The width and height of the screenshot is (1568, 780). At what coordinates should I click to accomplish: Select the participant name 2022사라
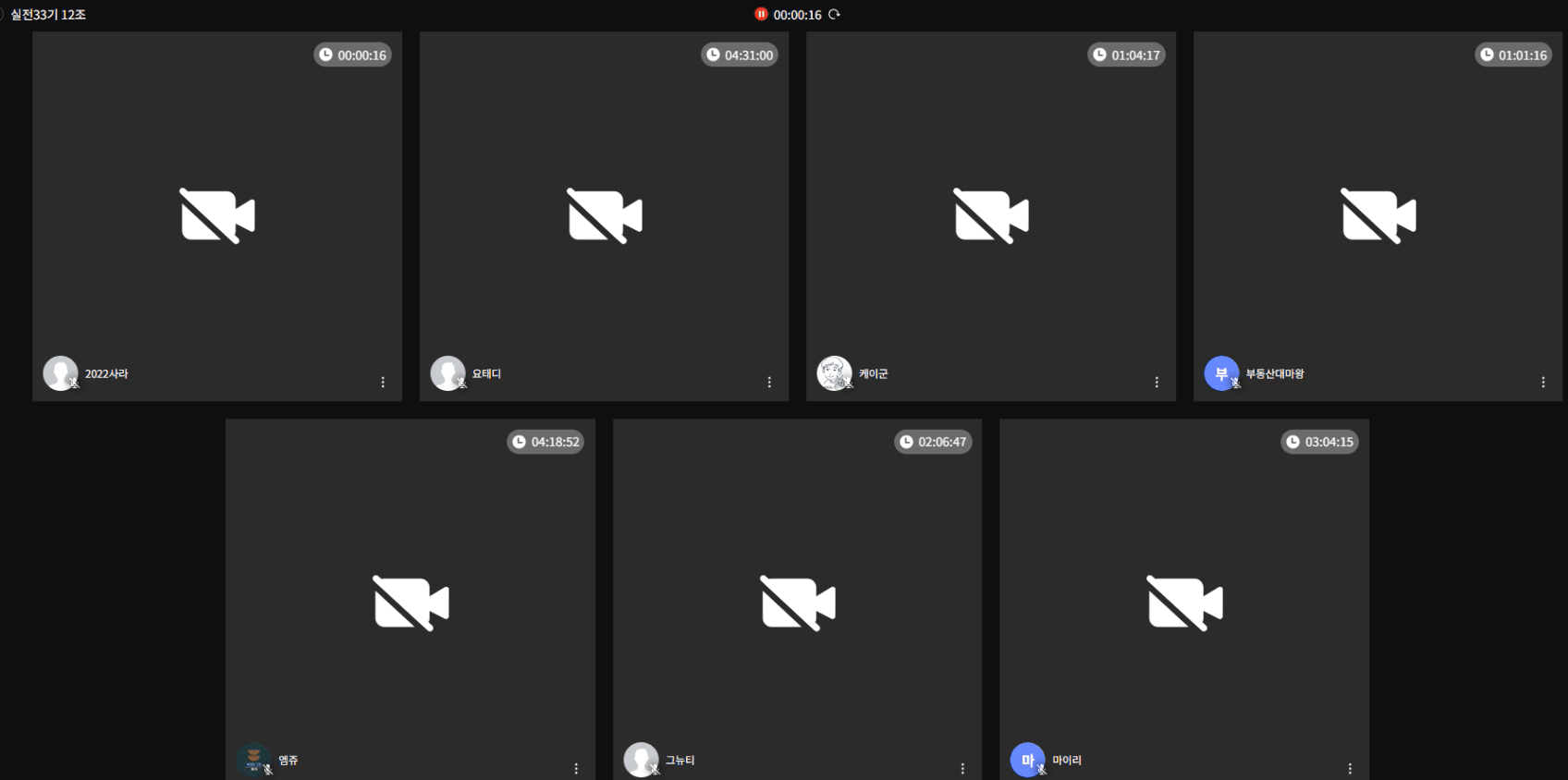[106, 373]
